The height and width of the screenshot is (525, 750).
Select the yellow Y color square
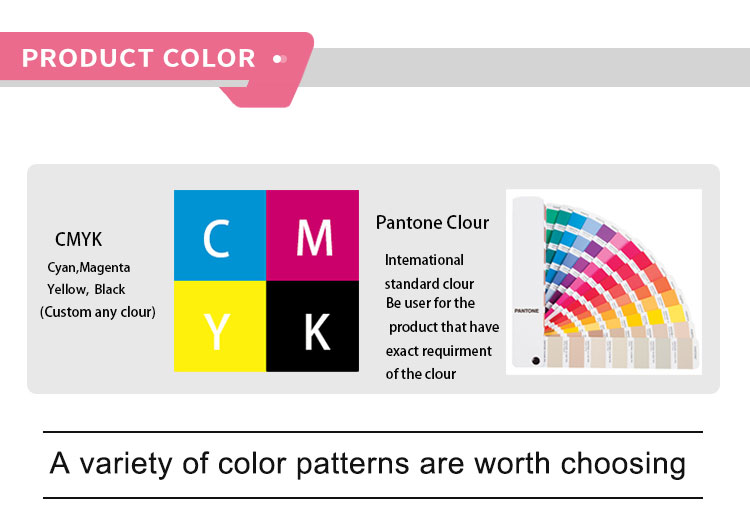(x=220, y=327)
